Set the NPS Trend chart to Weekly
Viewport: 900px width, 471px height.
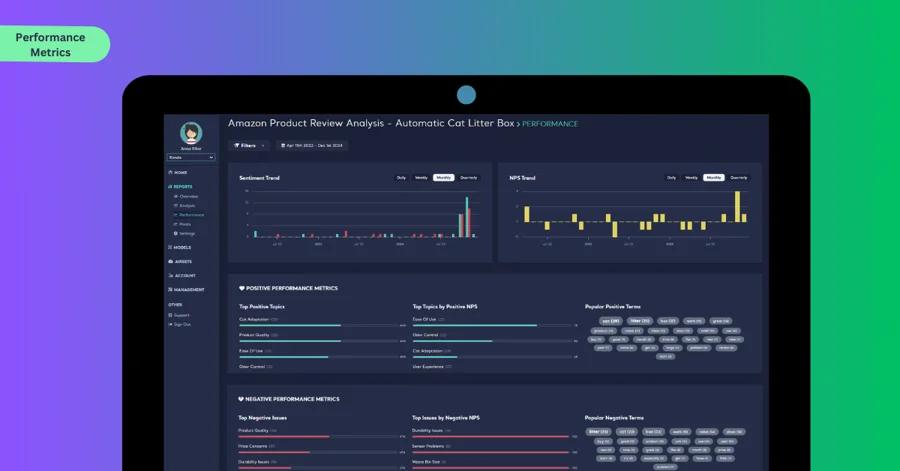(692, 178)
